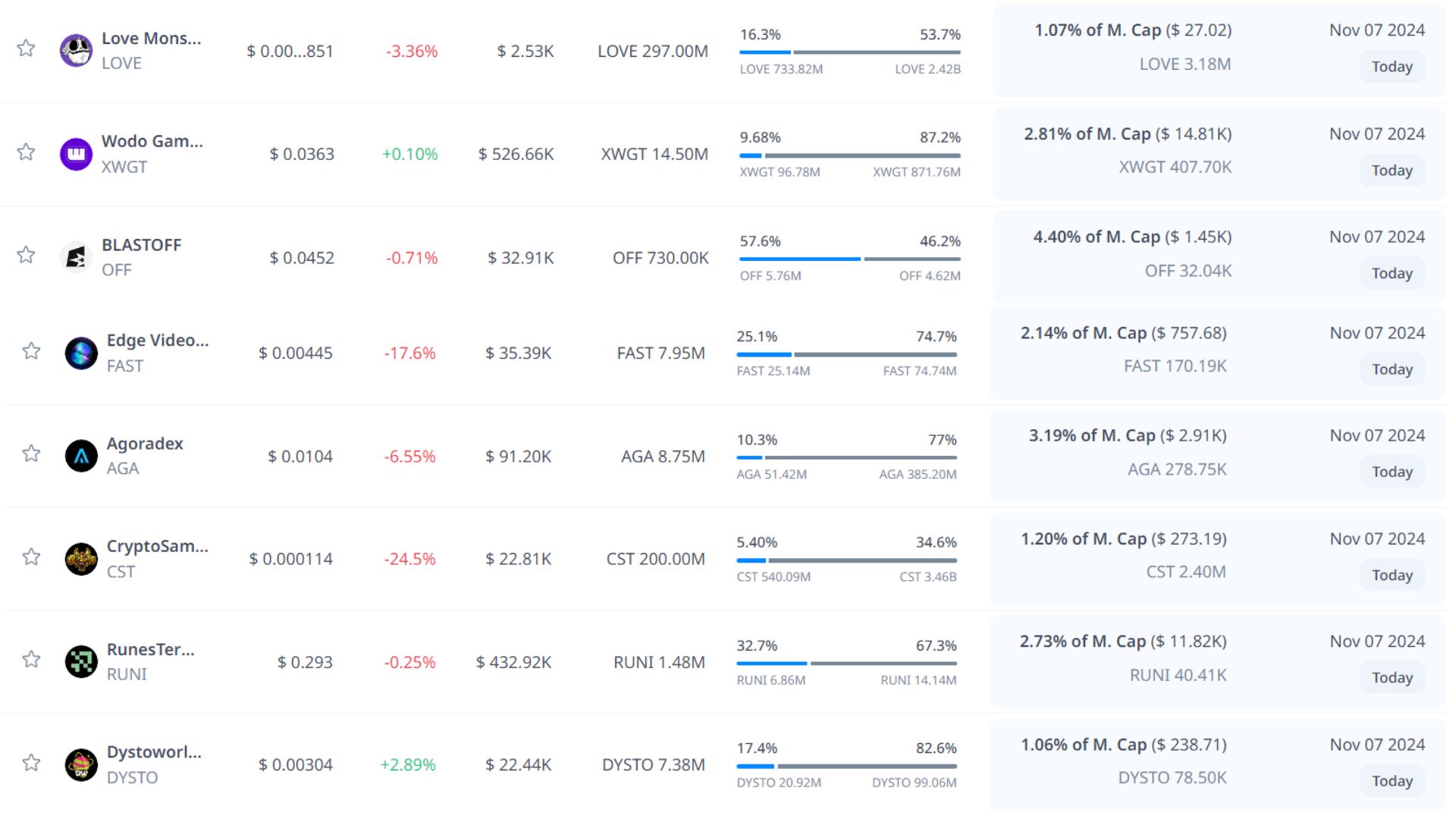Click the RunesTerminal RUNI logo
This screenshot has height=819, width=1456.
point(81,662)
